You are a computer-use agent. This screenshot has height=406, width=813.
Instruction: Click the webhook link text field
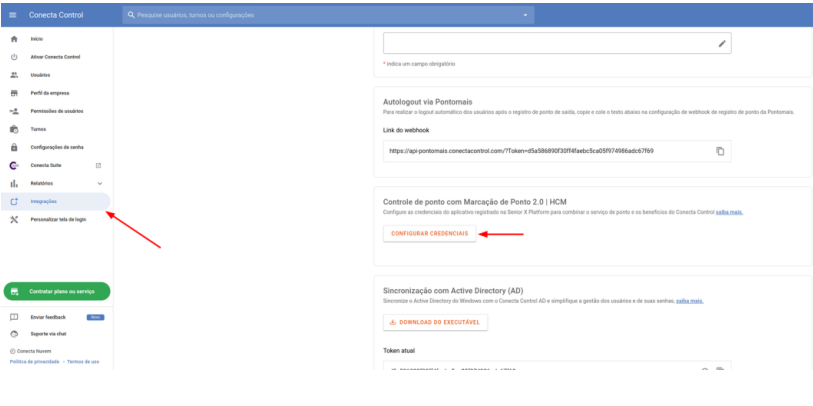(540, 151)
